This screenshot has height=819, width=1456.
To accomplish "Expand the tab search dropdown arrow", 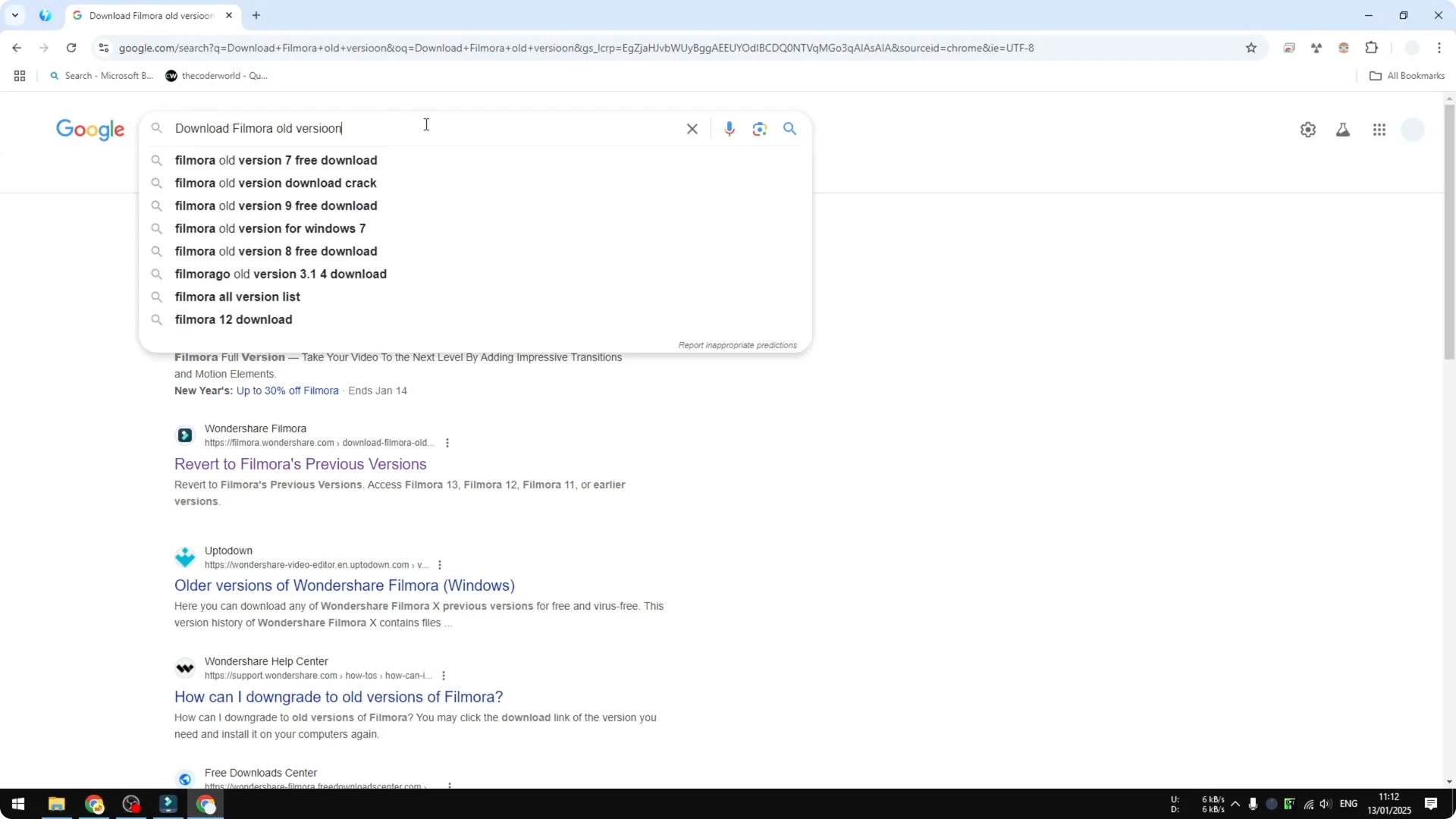I will (14, 15).
